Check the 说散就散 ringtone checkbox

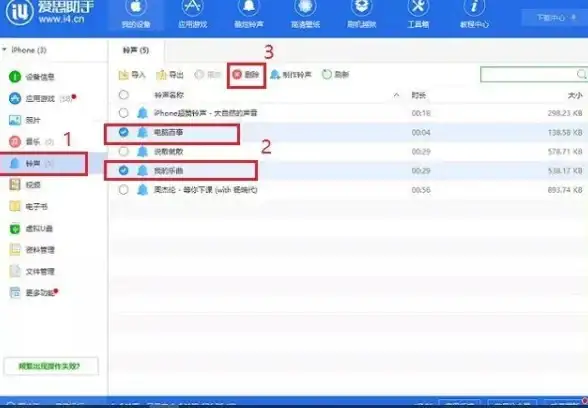tap(123, 152)
